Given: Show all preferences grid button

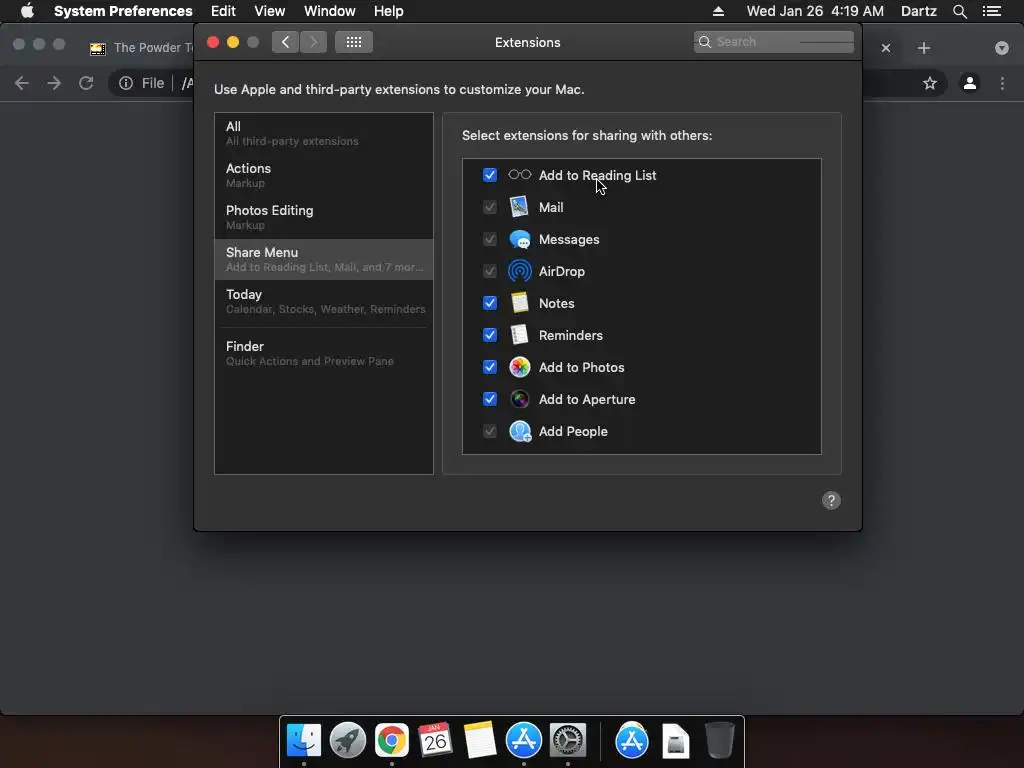Looking at the screenshot, I should (354, 42).
